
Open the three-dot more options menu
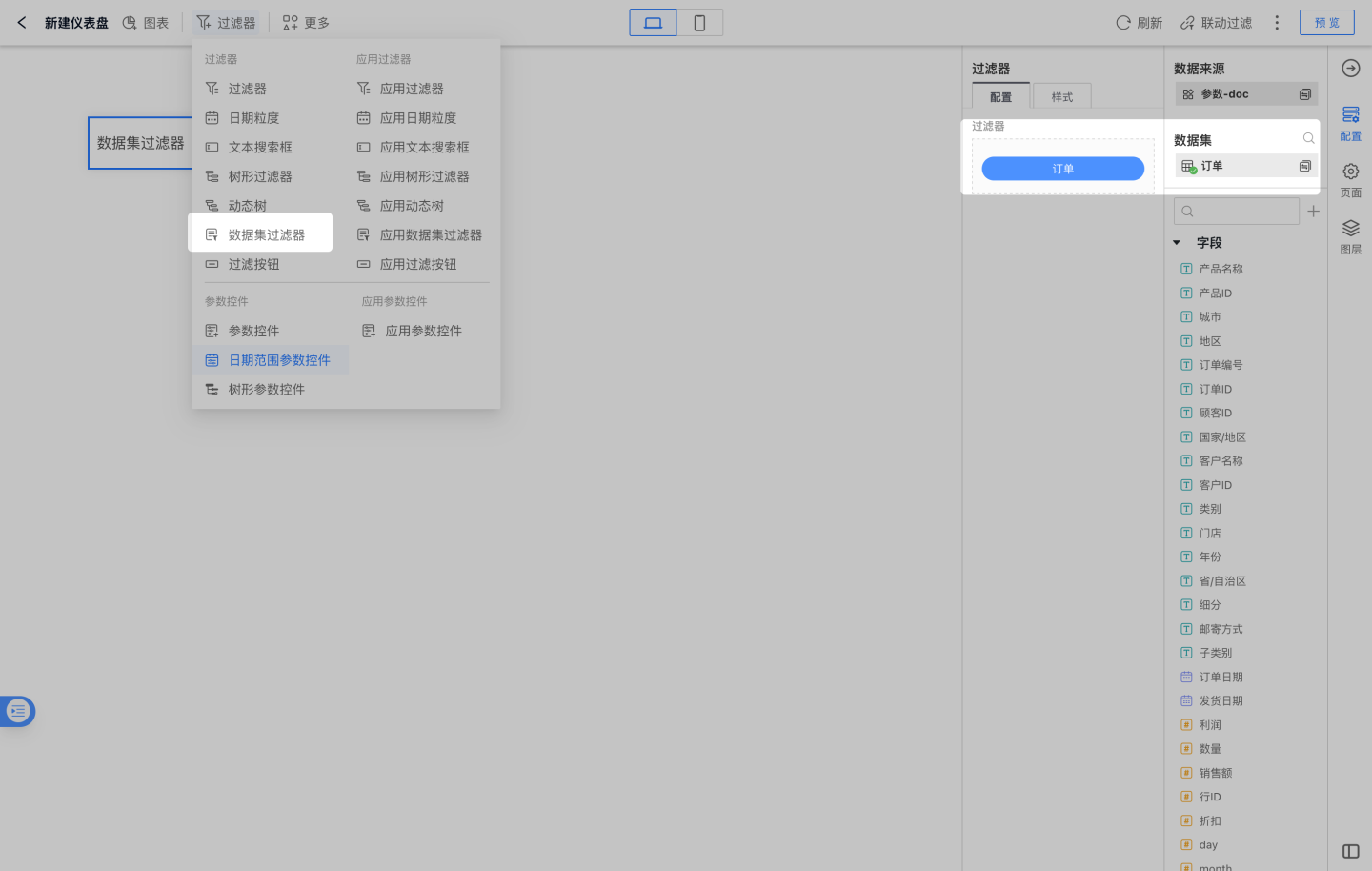pos(1277,22)
